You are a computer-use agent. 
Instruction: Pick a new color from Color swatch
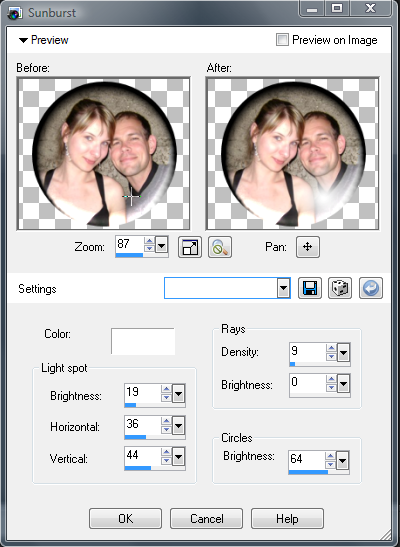(x=143, y=341)
